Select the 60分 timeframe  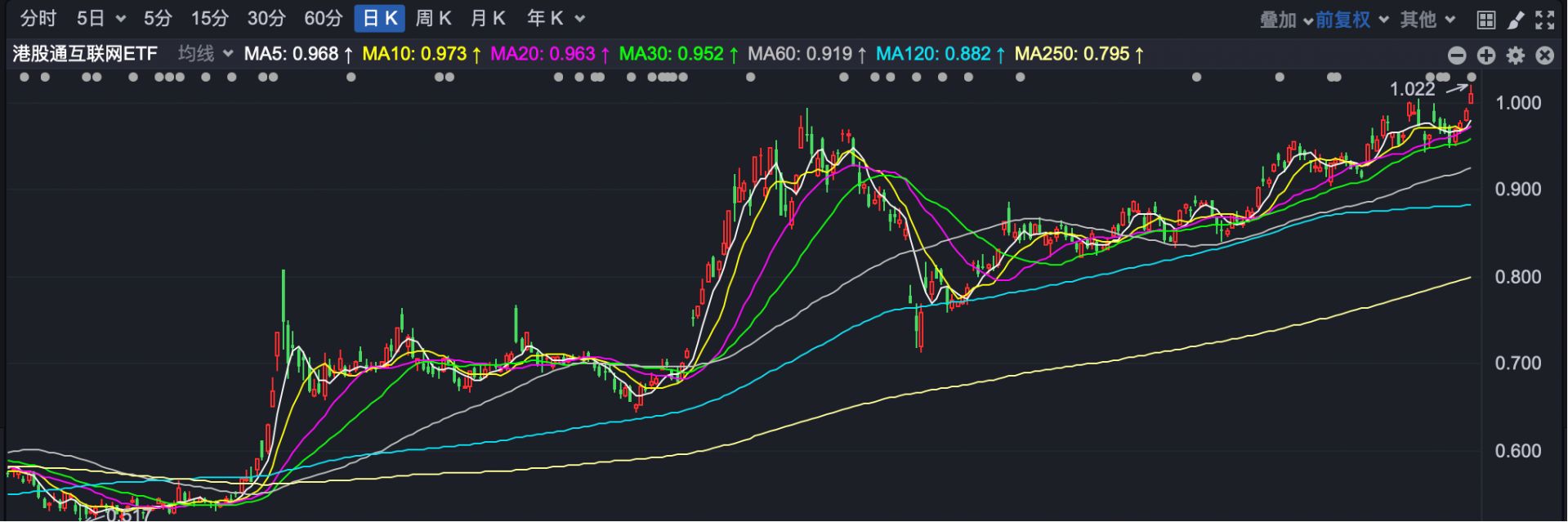point(323,18)
